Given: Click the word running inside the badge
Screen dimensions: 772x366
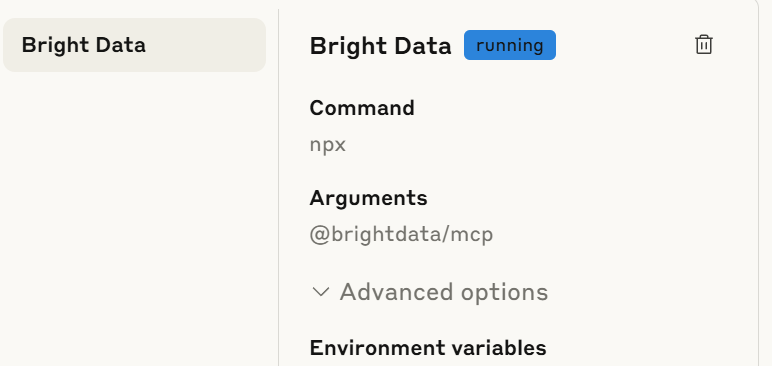Looking at the screenshot, I should [x=510, y=45].
